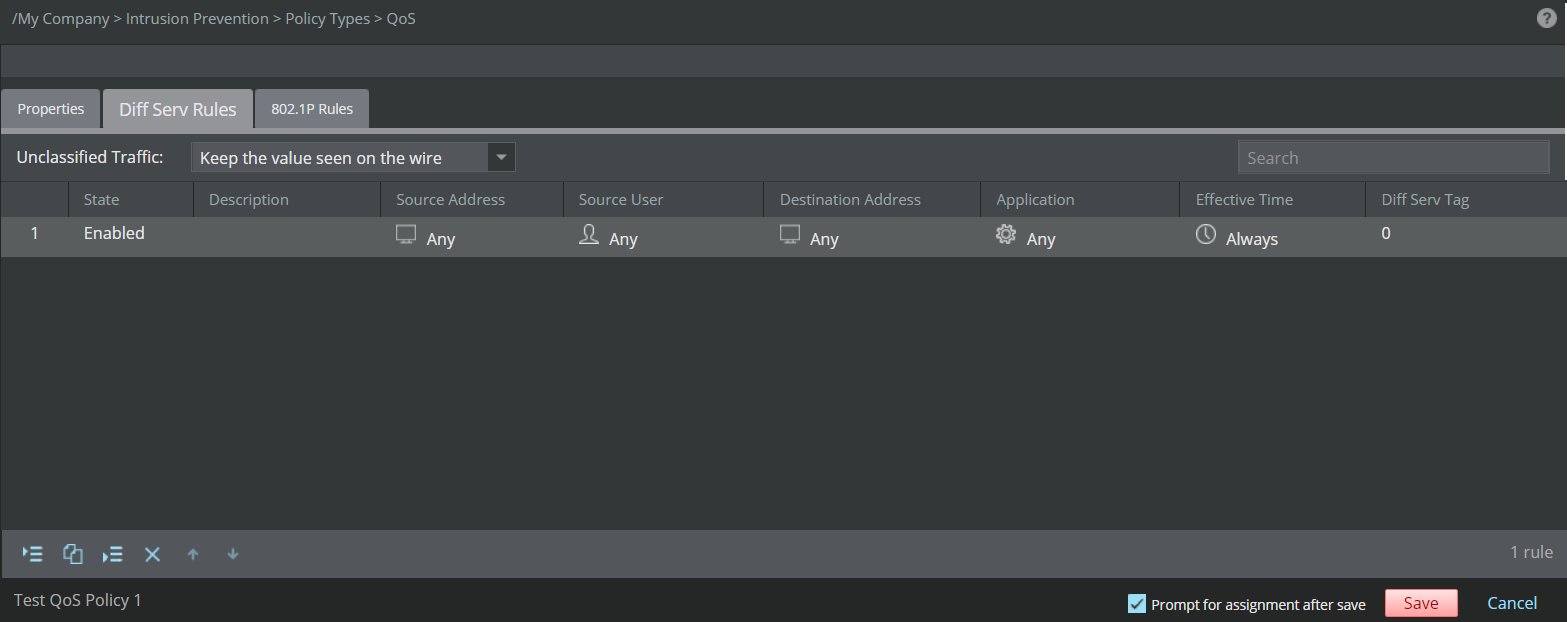Click the Unclassified Traffic label
The image size is (1567, 622).
click(90, 158)
